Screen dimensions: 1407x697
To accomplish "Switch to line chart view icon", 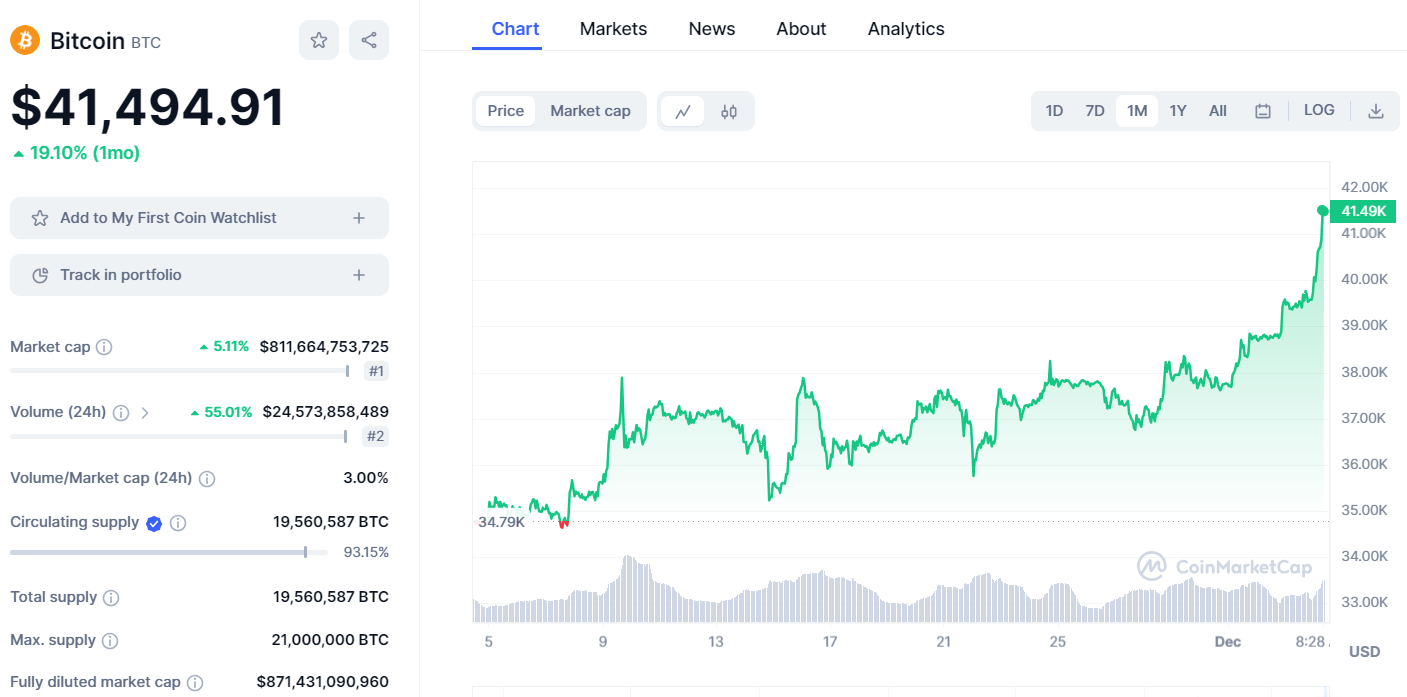I will 683,111.
